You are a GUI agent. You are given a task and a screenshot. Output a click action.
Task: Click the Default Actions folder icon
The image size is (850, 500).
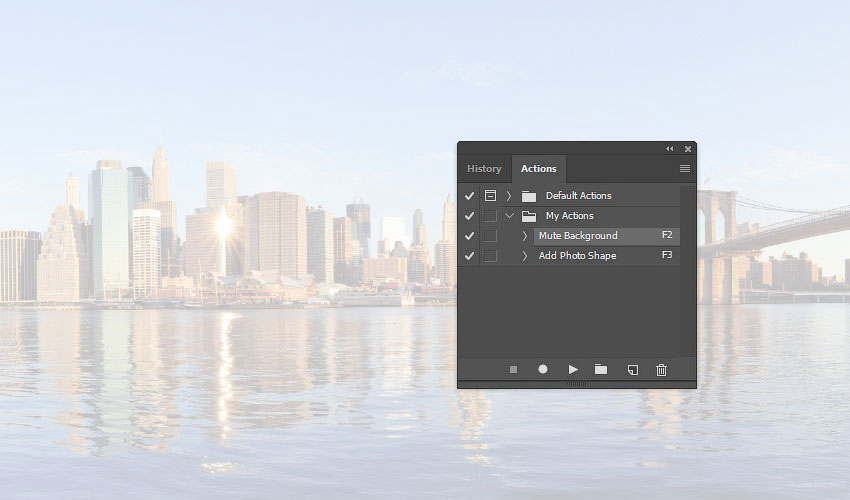point(529,196)
